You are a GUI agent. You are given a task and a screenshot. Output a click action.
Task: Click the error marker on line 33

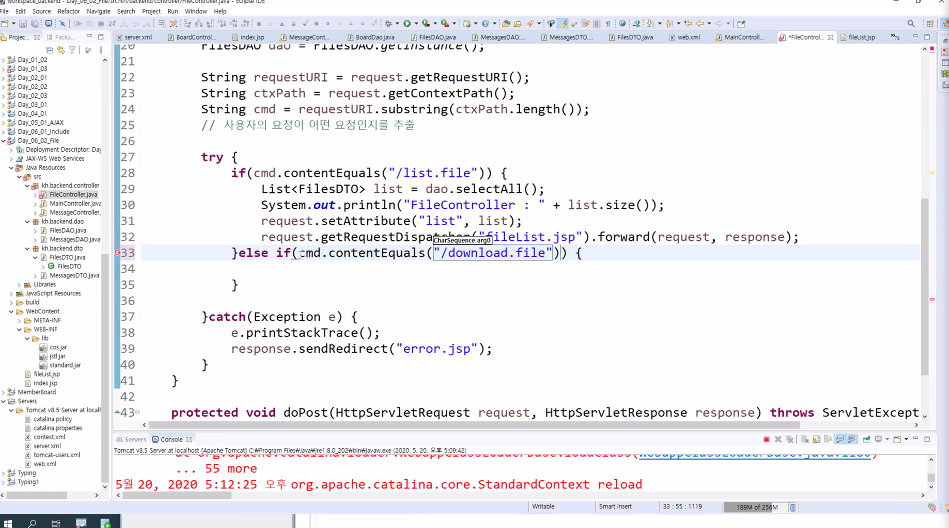[x=117, y=252]
